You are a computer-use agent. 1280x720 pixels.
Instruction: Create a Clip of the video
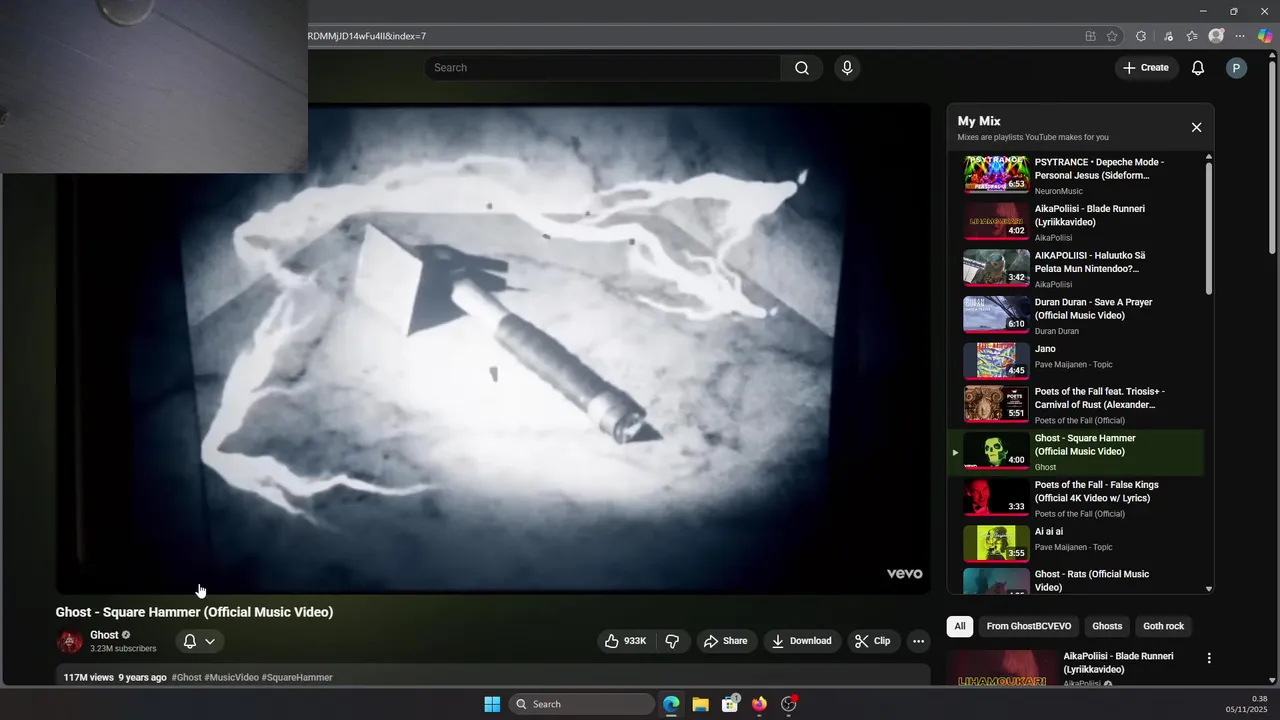pyautogui.click(x=872, y=641)
